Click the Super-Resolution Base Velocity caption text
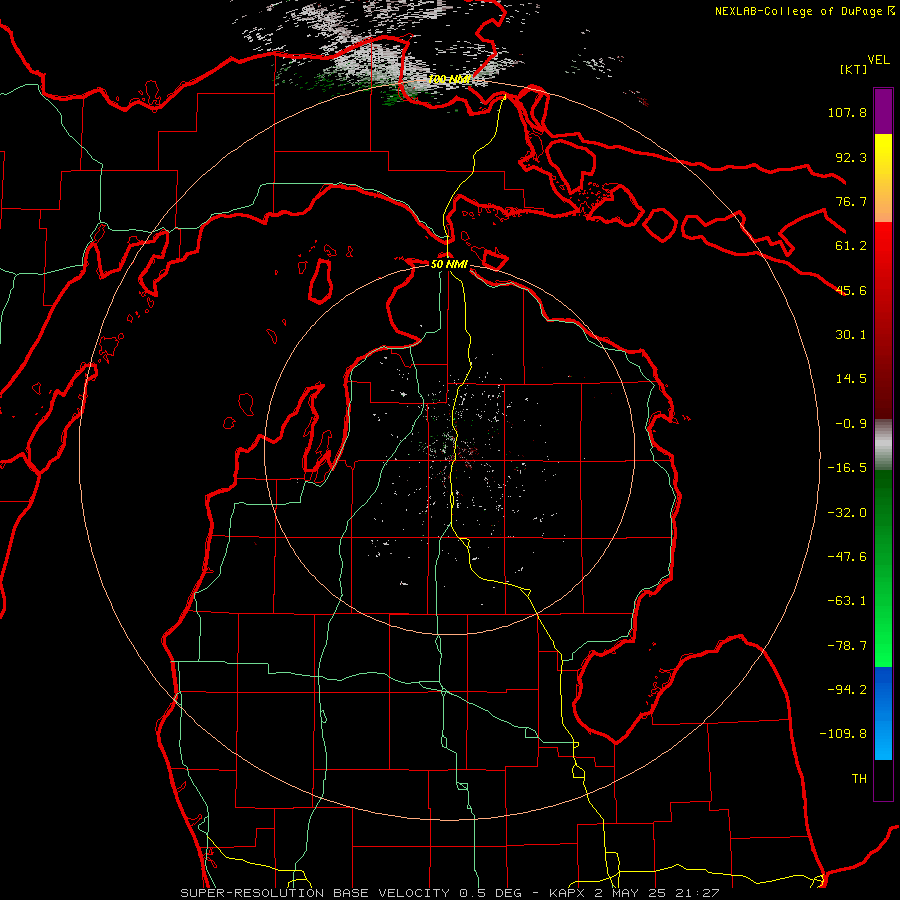Image resolution: width=900 pixels, height=900 pixels. point(449,893)
